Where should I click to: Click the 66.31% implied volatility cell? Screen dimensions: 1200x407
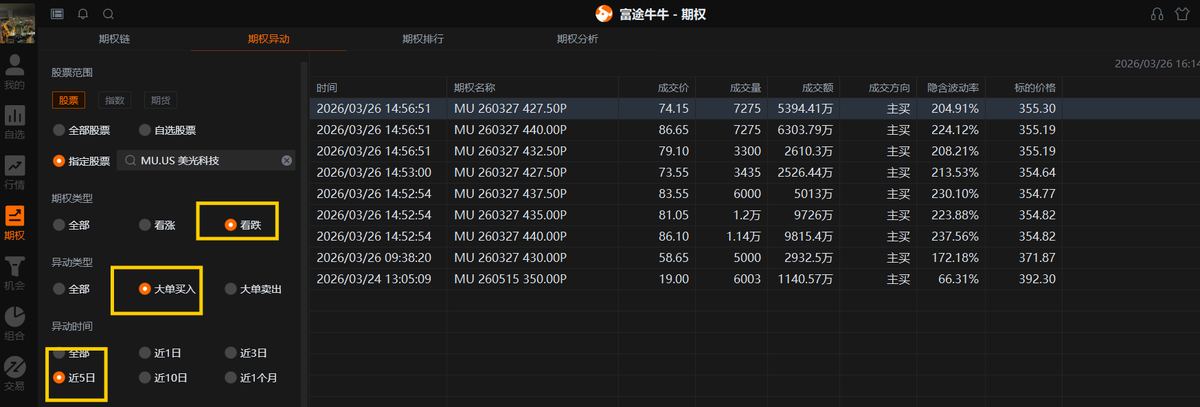[959, 279]
